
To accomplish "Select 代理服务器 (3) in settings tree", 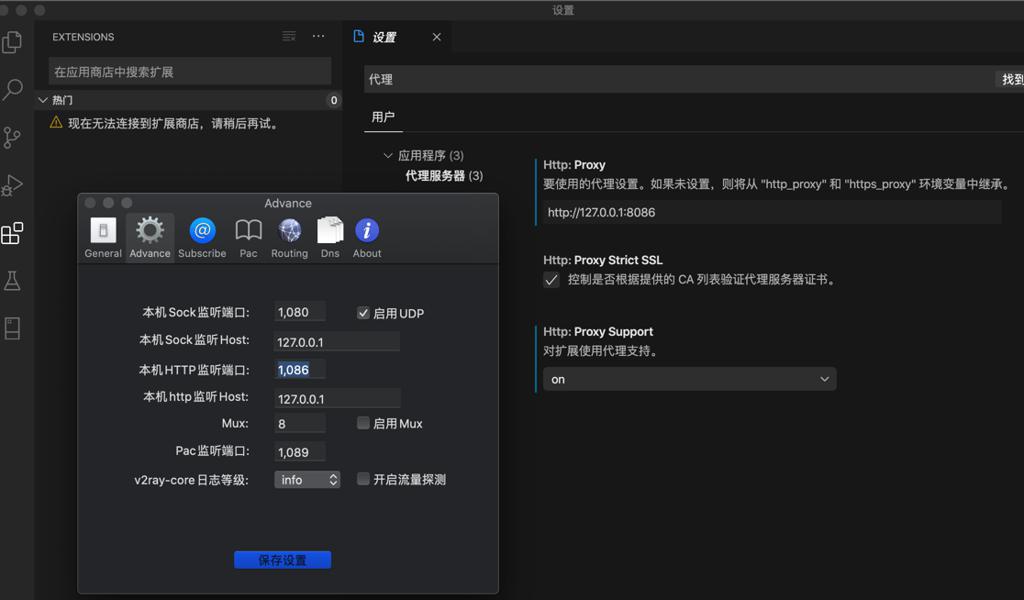I will point(444,176).
